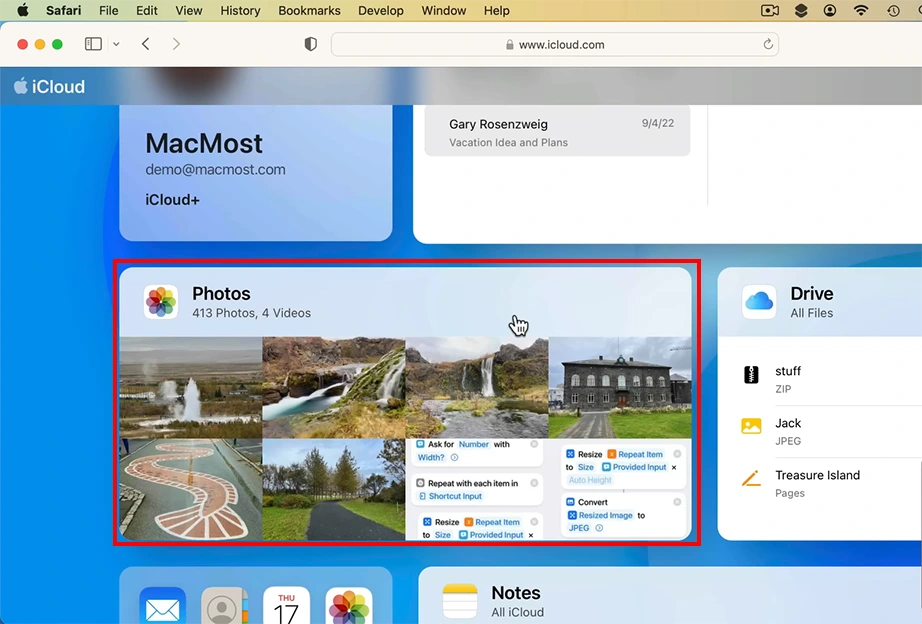The height and width of the screenshot is (624, 922).
Task: Open the Mail app icon
Action: 163,606
